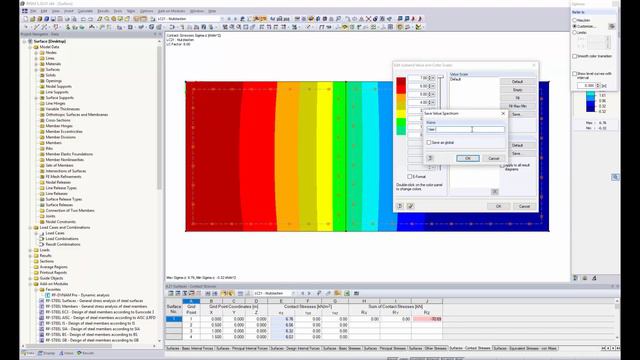Click OK in the Edit Isoband dialog
Viewport: 640px width, 360px height.
tap(498, 206)
